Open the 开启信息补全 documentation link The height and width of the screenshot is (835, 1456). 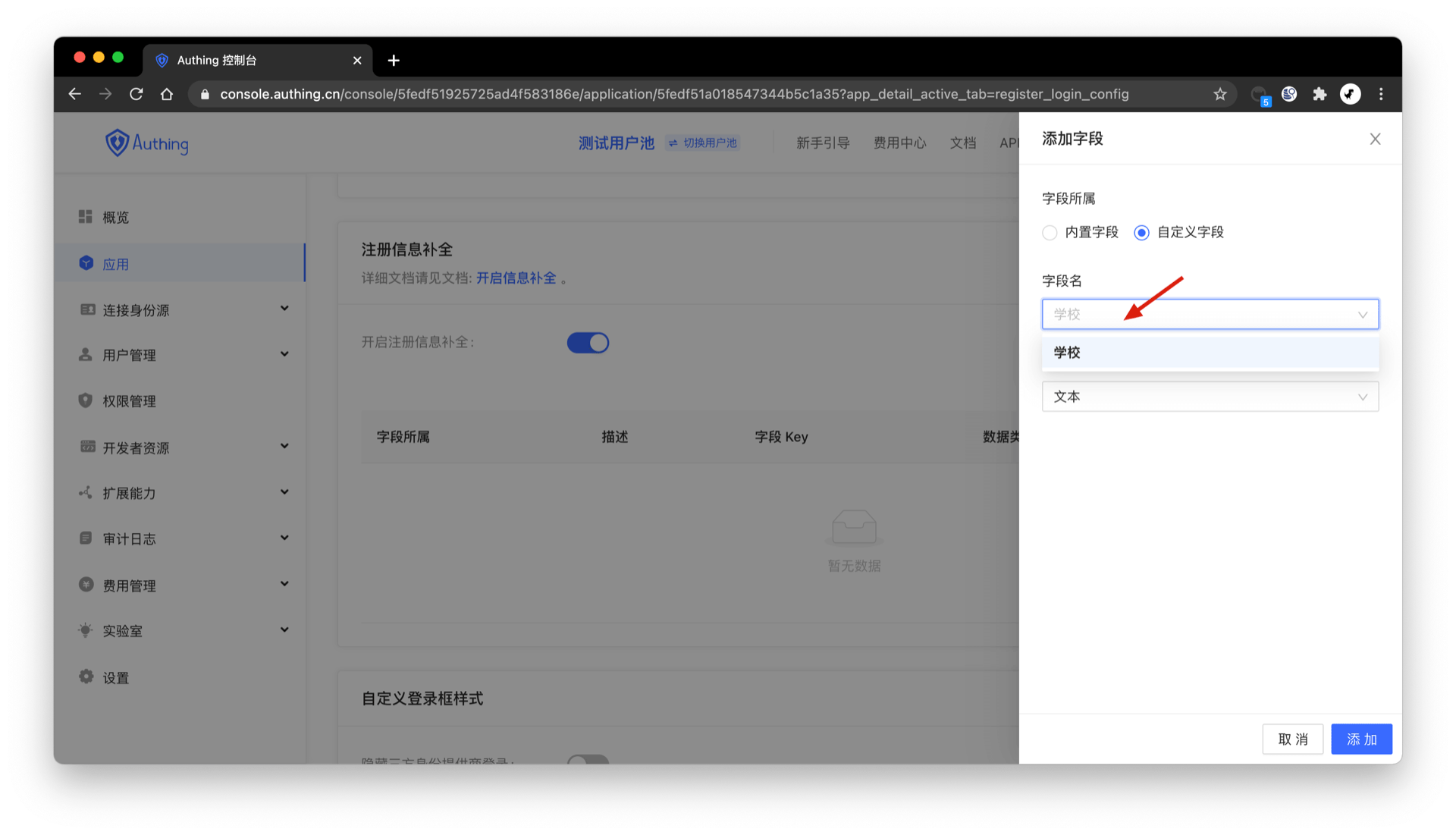point(516,278)
